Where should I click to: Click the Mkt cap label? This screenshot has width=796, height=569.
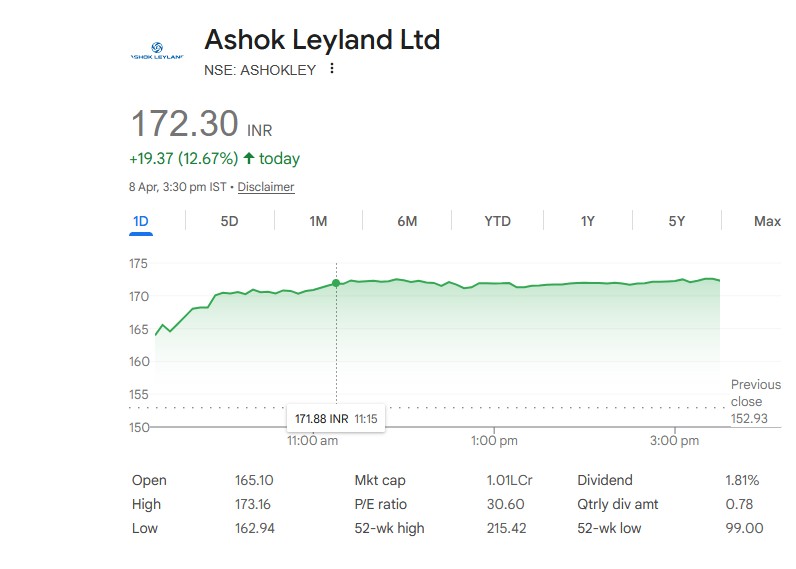click(x=380, y=480)
